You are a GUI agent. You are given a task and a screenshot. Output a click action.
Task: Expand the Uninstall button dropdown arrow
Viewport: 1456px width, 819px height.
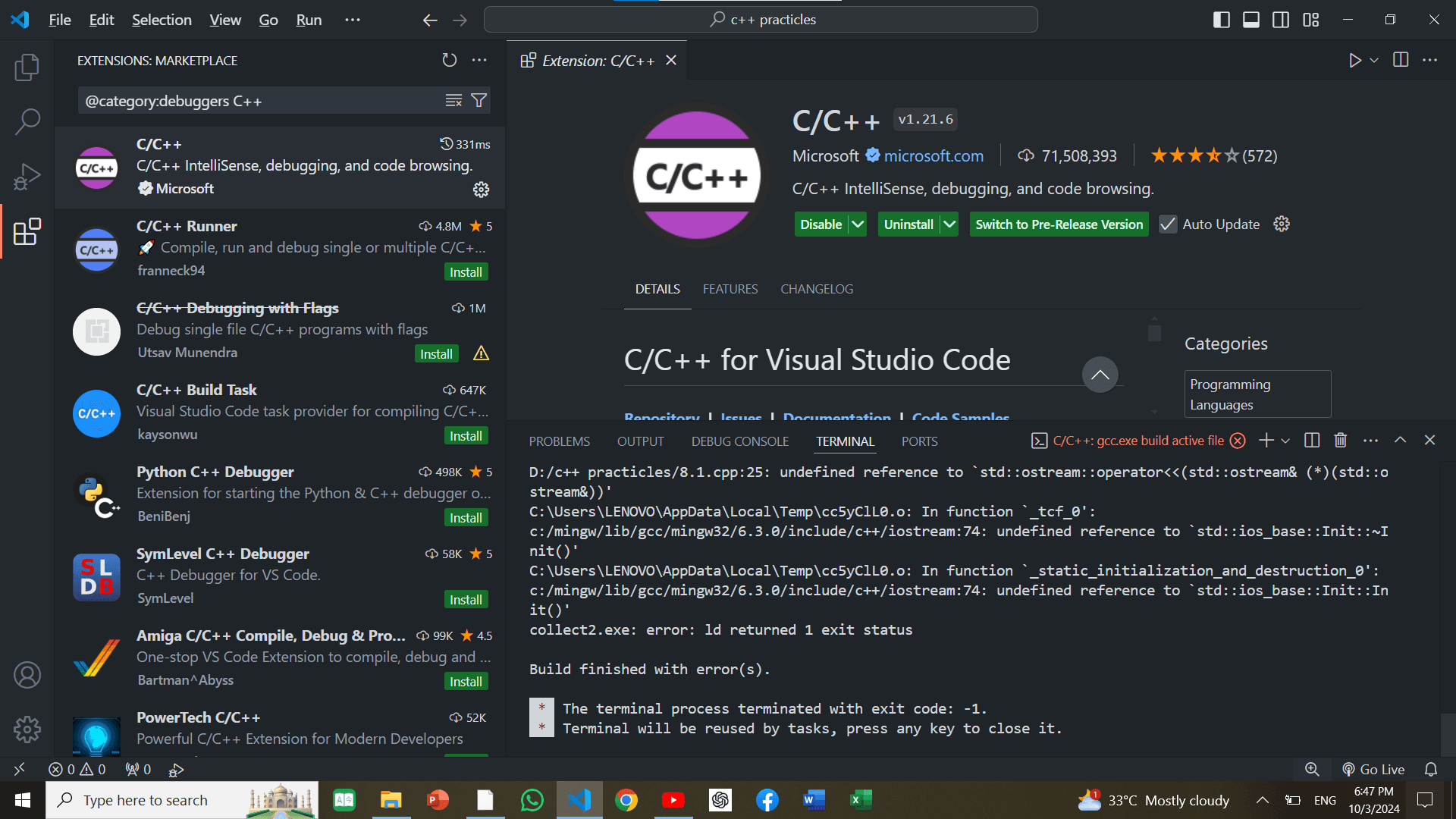(949, 224)
